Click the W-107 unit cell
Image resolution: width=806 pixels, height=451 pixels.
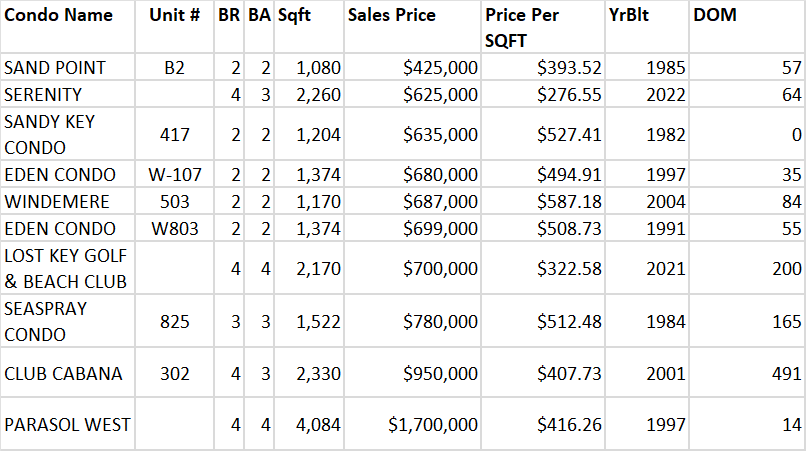[x=175, y=175]
